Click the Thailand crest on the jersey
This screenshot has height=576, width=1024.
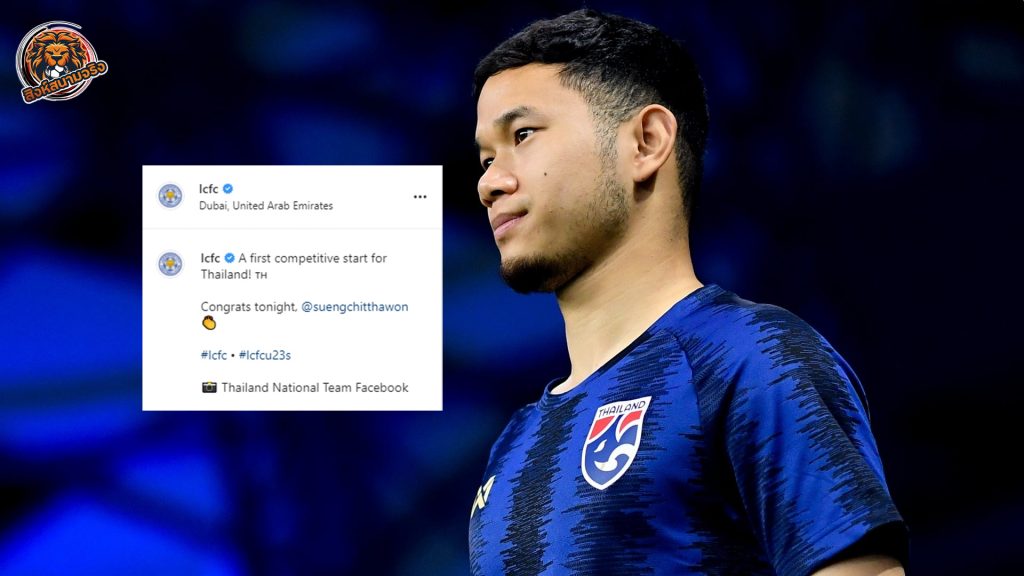pos(615,442)
